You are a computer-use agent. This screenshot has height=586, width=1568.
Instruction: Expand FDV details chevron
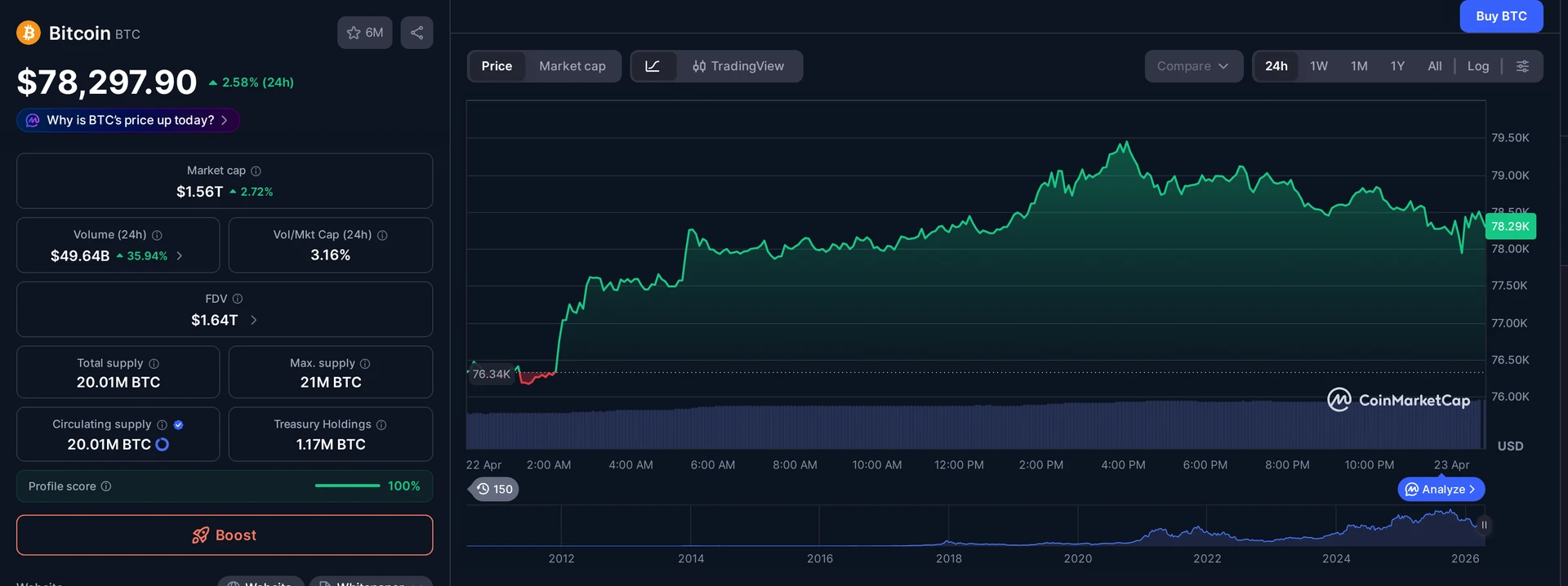point(253,320)
